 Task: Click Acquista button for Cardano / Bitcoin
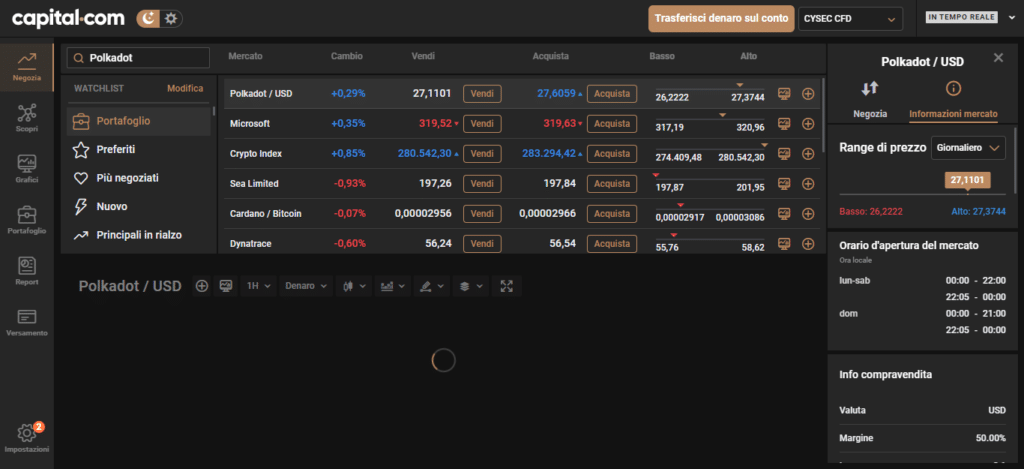pos(611,214)
